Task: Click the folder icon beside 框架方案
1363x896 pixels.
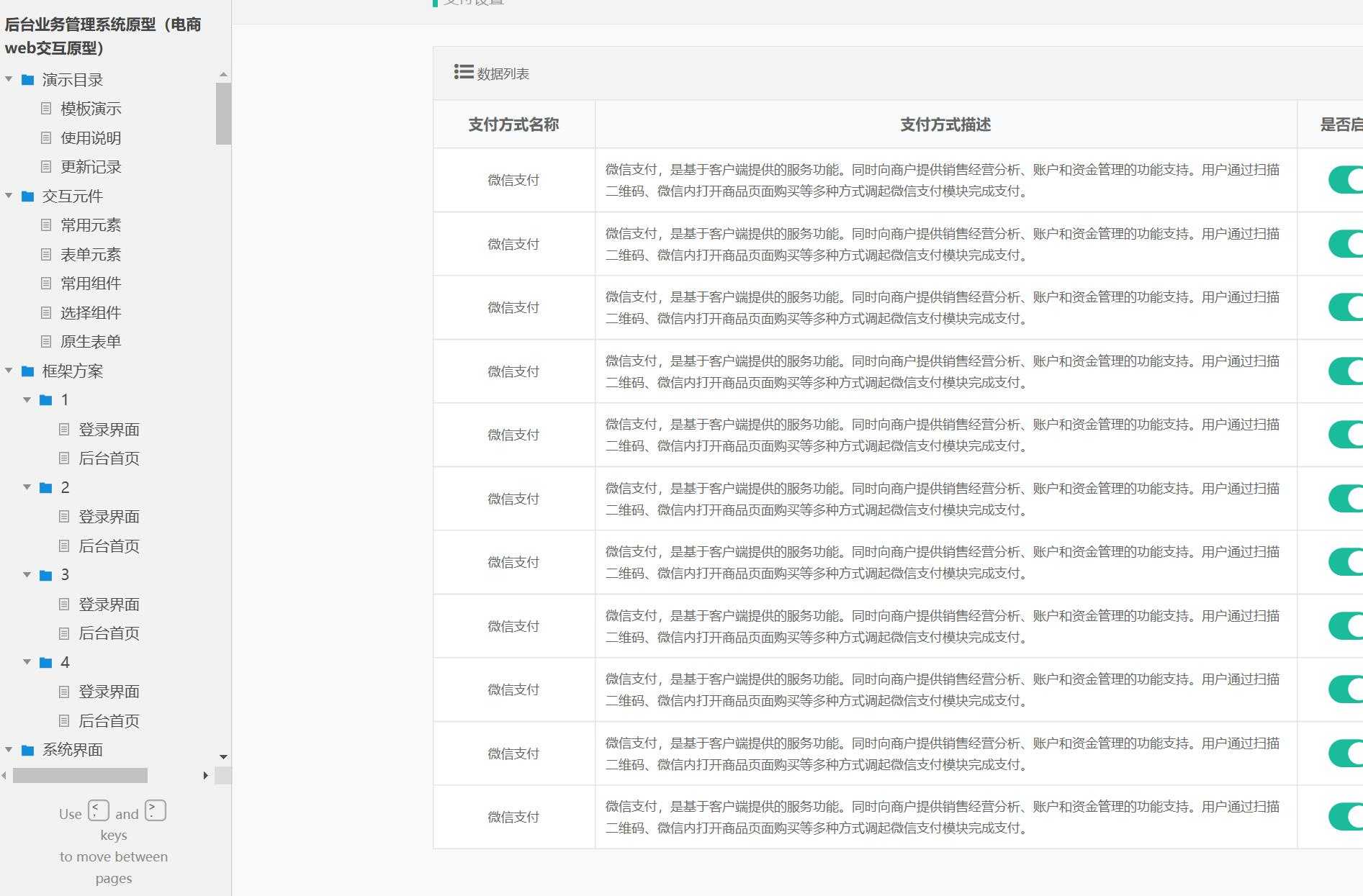Action: [x=27, y=371]
